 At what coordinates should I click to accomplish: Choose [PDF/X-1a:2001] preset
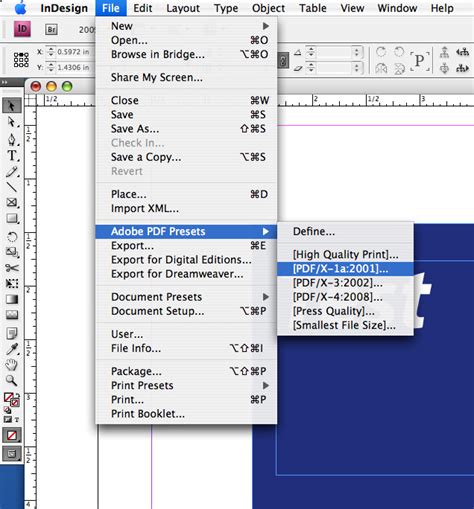click(345, 269)
